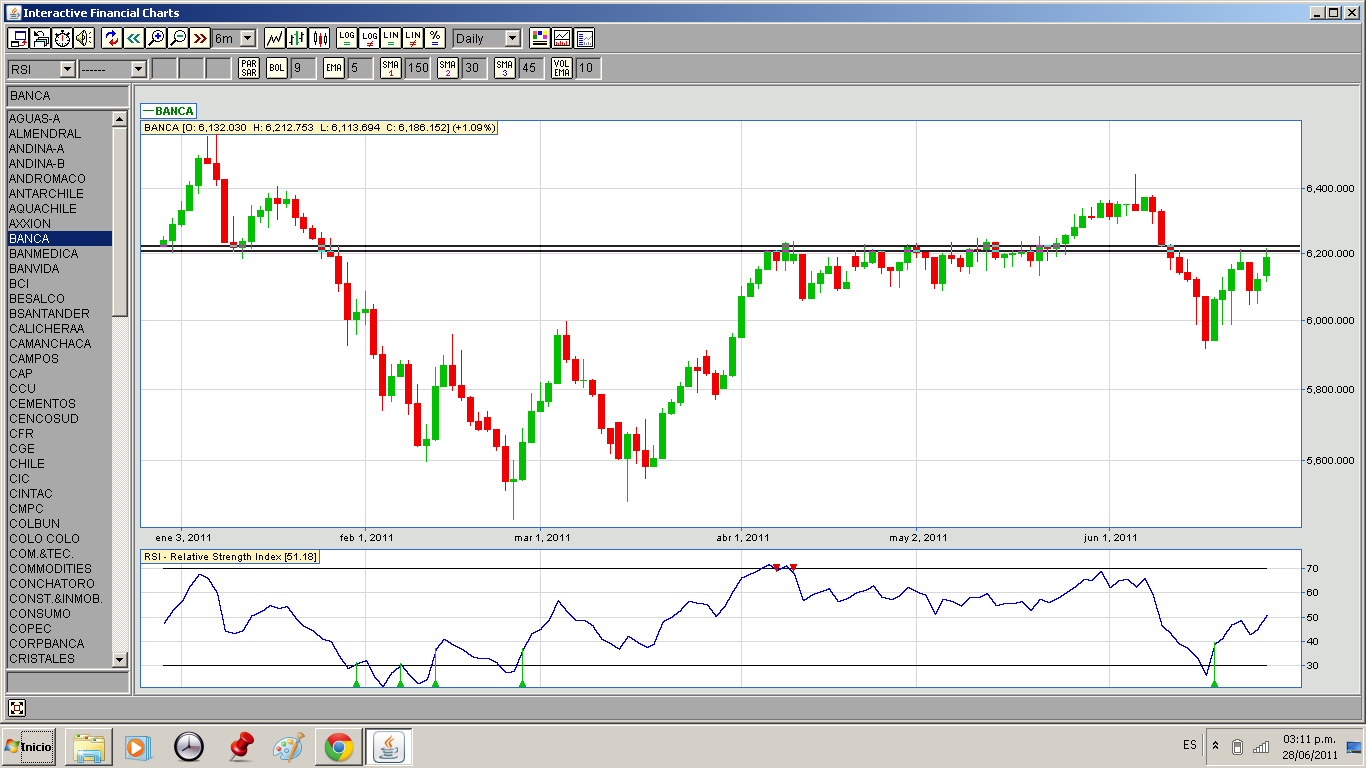Image resolution: width=1366 pixels, height=768 pixels.
Task: Click the EMA period field showing 5
Action: [360, 68]
